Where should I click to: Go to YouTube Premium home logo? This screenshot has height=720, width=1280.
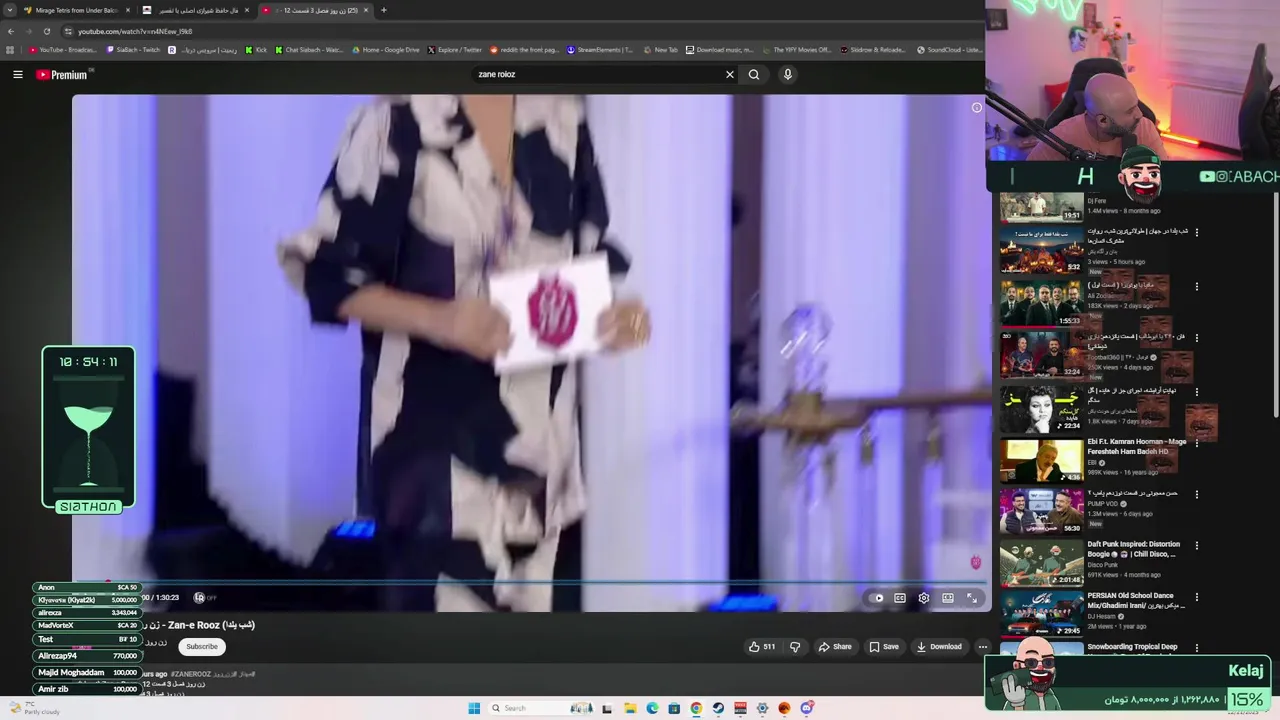point(62,75)
